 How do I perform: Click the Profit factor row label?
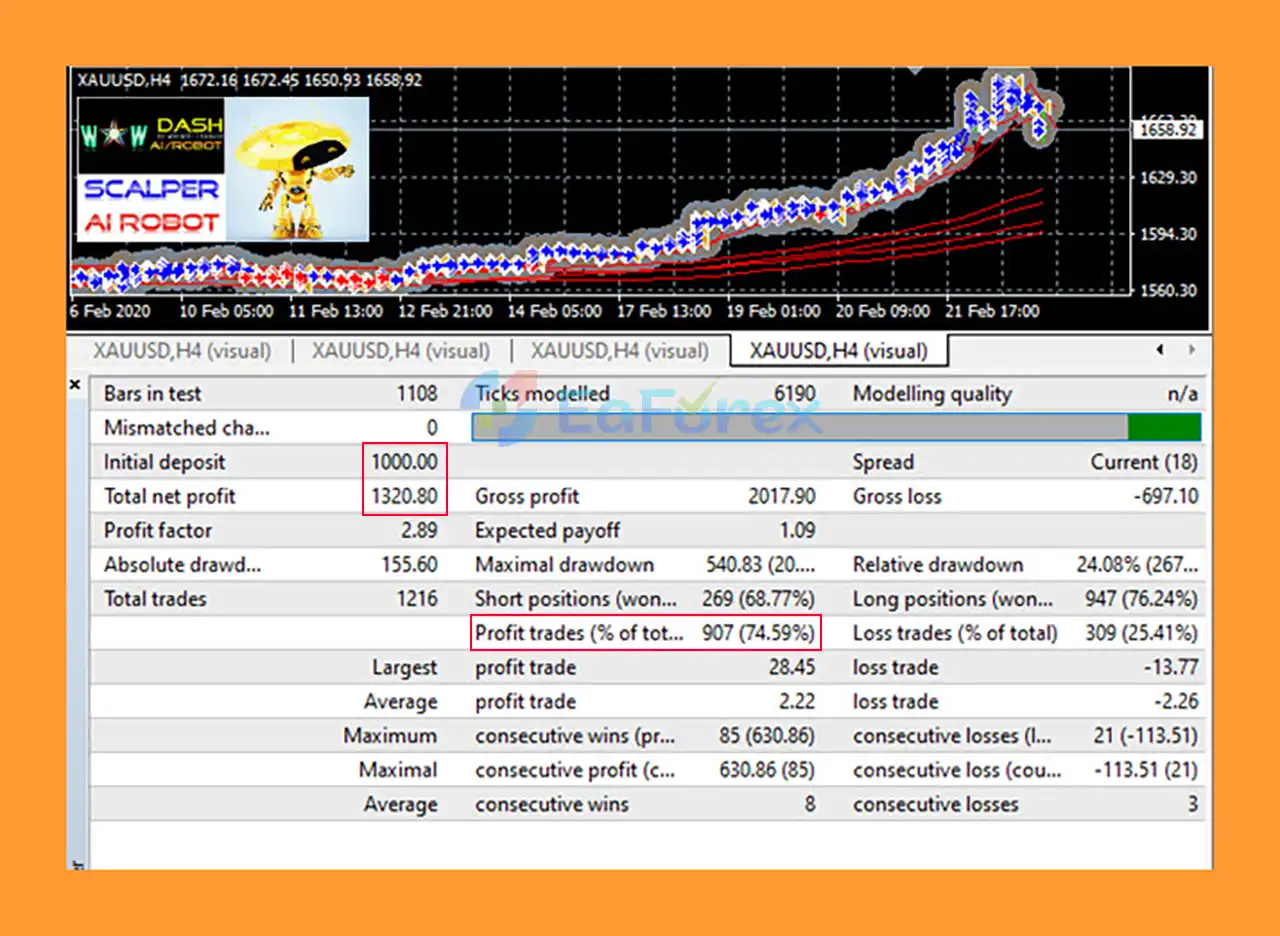(x=158, y=530)
